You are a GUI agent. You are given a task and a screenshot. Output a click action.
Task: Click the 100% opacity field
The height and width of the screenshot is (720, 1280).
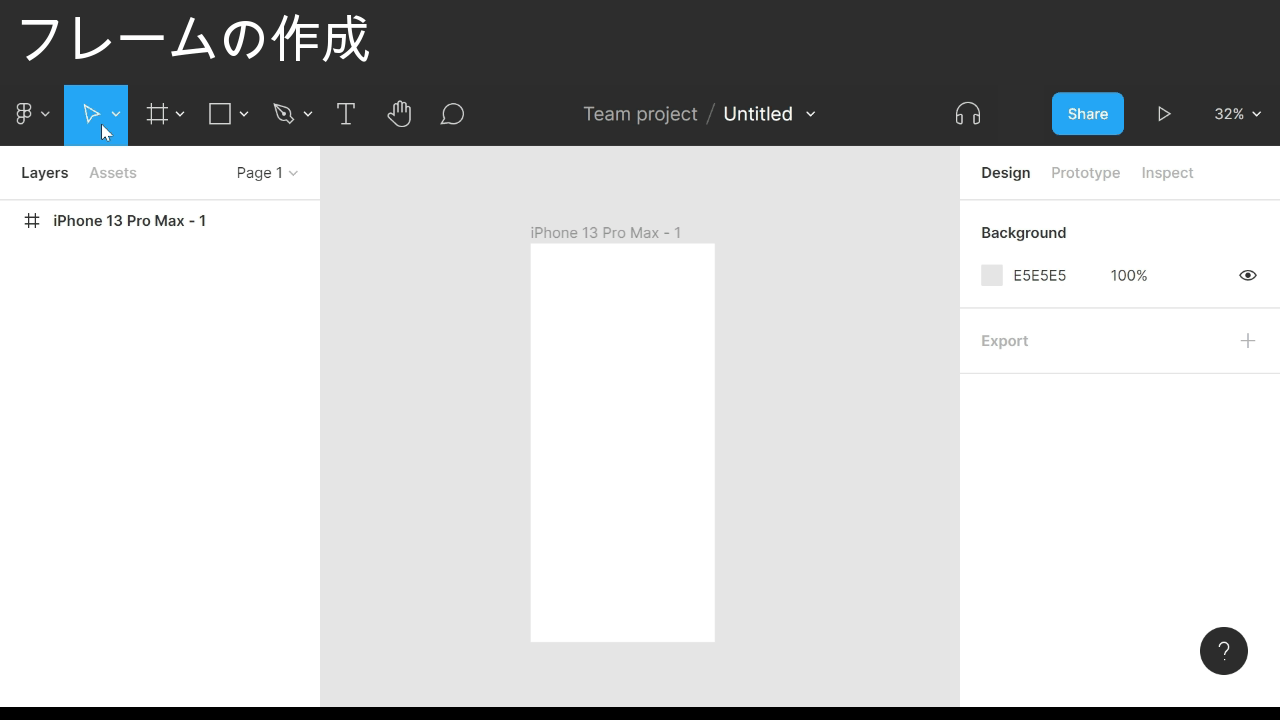tap(1129, 275)
